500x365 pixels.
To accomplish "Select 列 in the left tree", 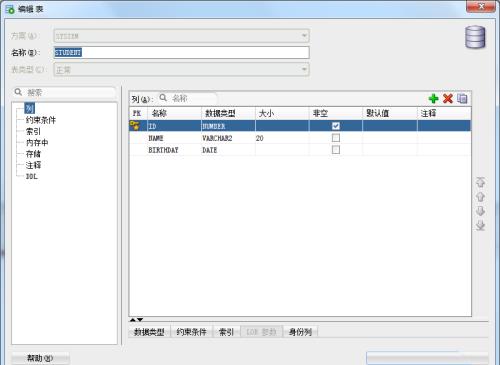I will (x=30, y=108).
